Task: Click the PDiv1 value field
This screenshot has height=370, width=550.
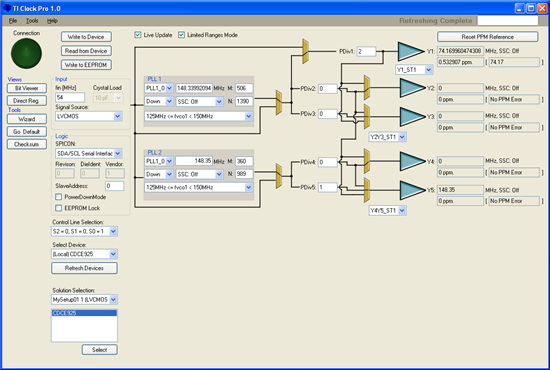Action: pyautogui.click(x=367, y=52)
